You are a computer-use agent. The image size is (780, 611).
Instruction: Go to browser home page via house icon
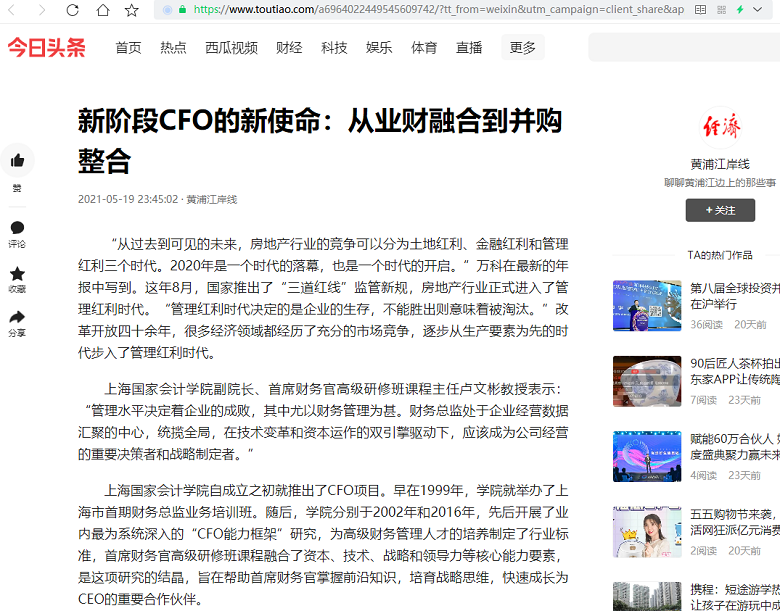pyautogui.click(x=102, y=10)
